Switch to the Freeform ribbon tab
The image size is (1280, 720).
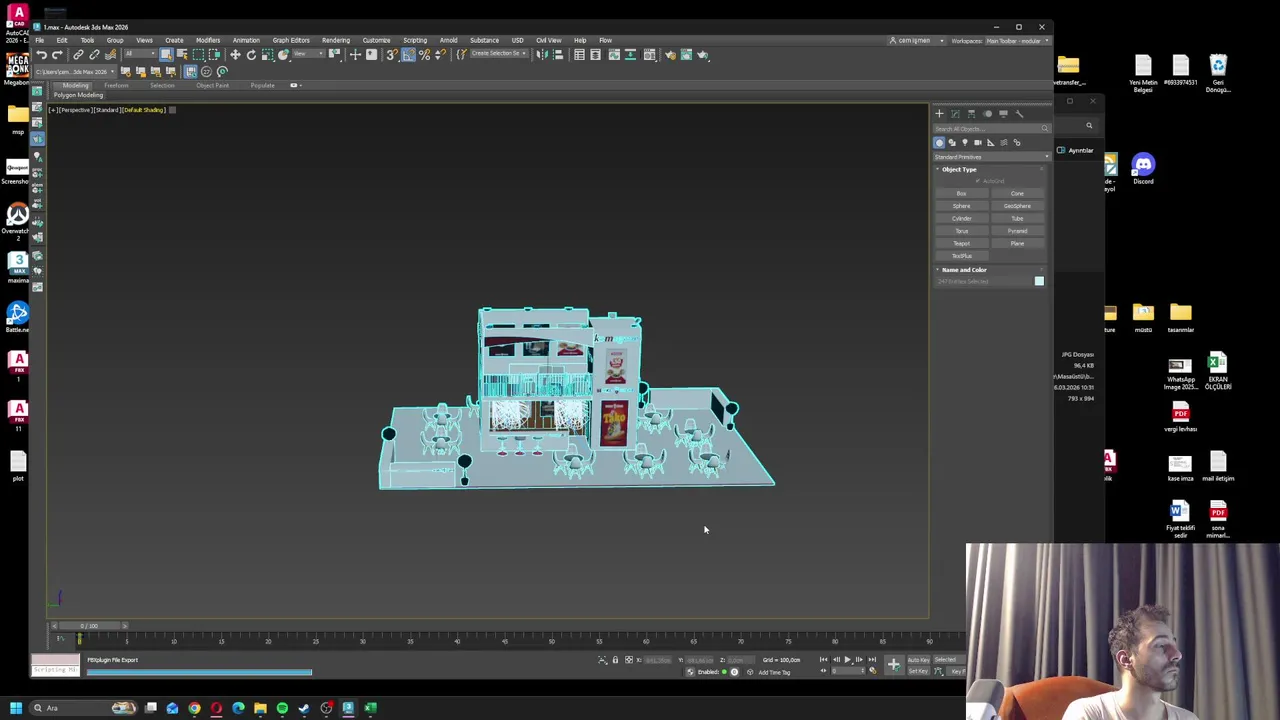116,85
